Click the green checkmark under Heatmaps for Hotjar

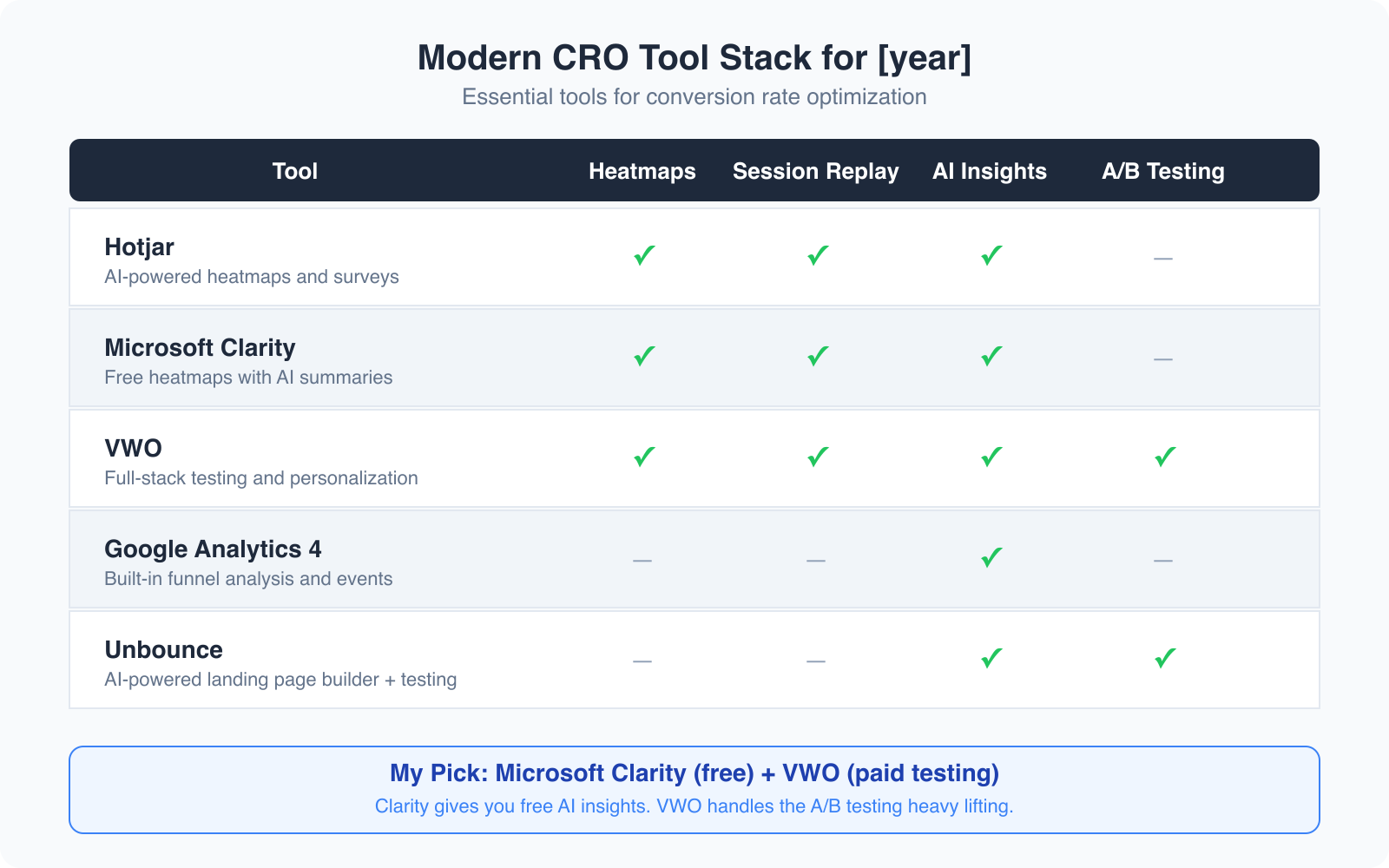point(642,257)
